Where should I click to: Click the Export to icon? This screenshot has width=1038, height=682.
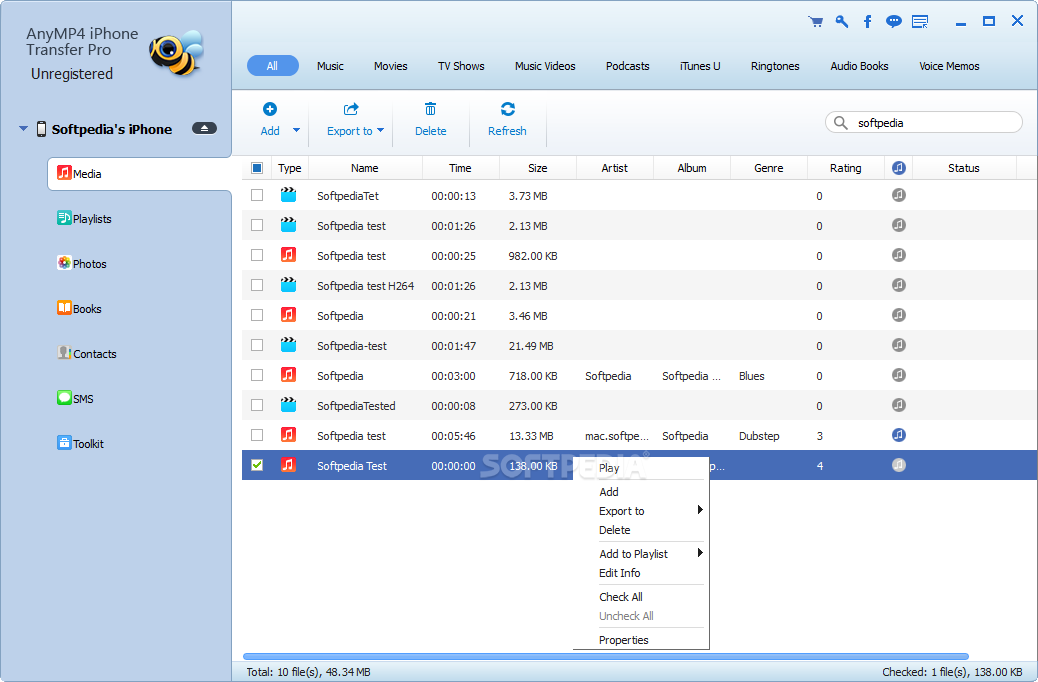(351, 109)
